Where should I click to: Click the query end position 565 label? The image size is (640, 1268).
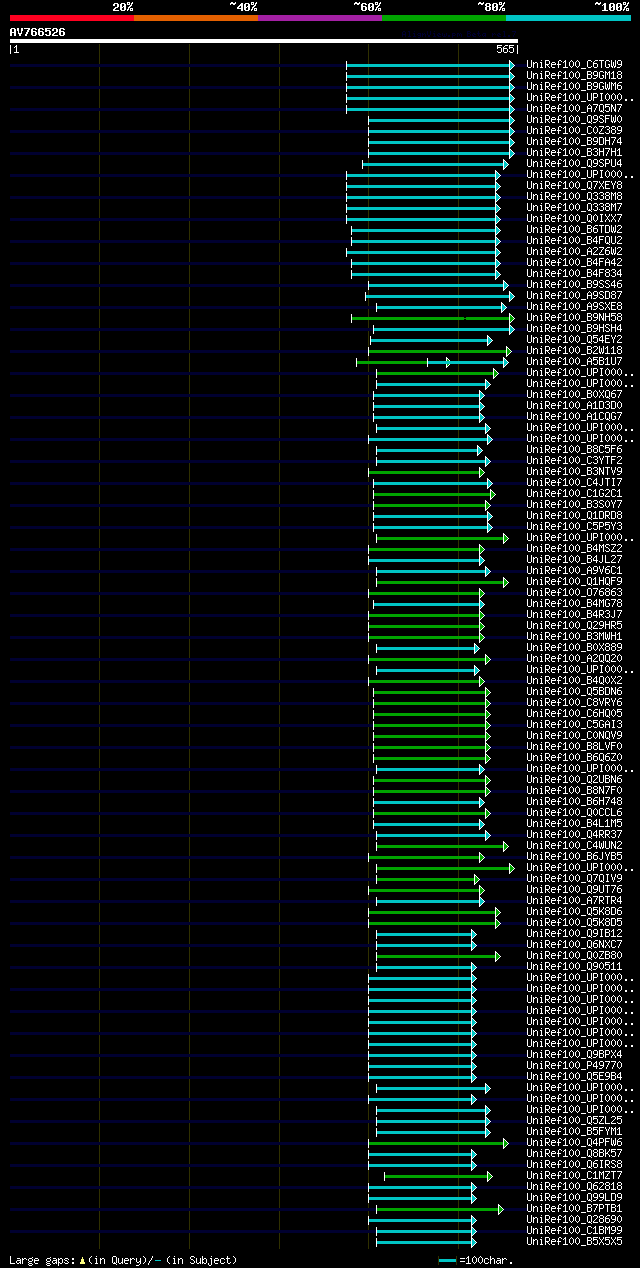pyautogui.click(x=505, y=49)
